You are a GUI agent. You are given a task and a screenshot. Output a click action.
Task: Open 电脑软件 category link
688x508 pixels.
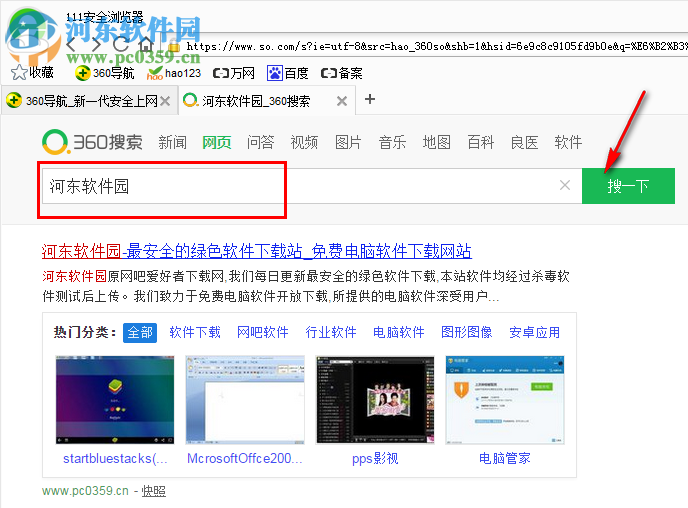(x=399, y=333)
